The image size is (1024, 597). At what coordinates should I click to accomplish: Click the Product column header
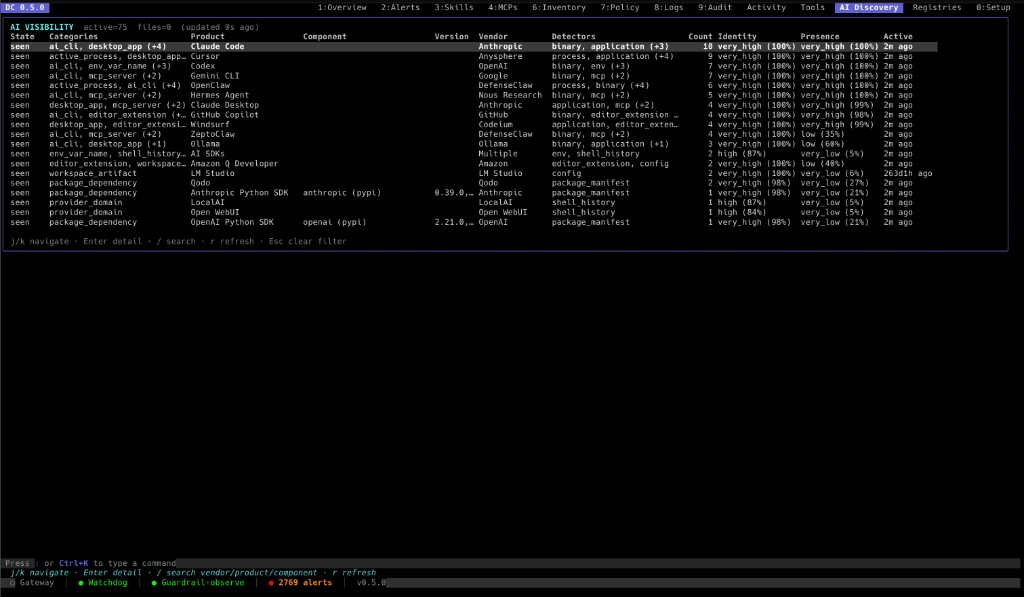pyautogui.click(x=208, y=37)
